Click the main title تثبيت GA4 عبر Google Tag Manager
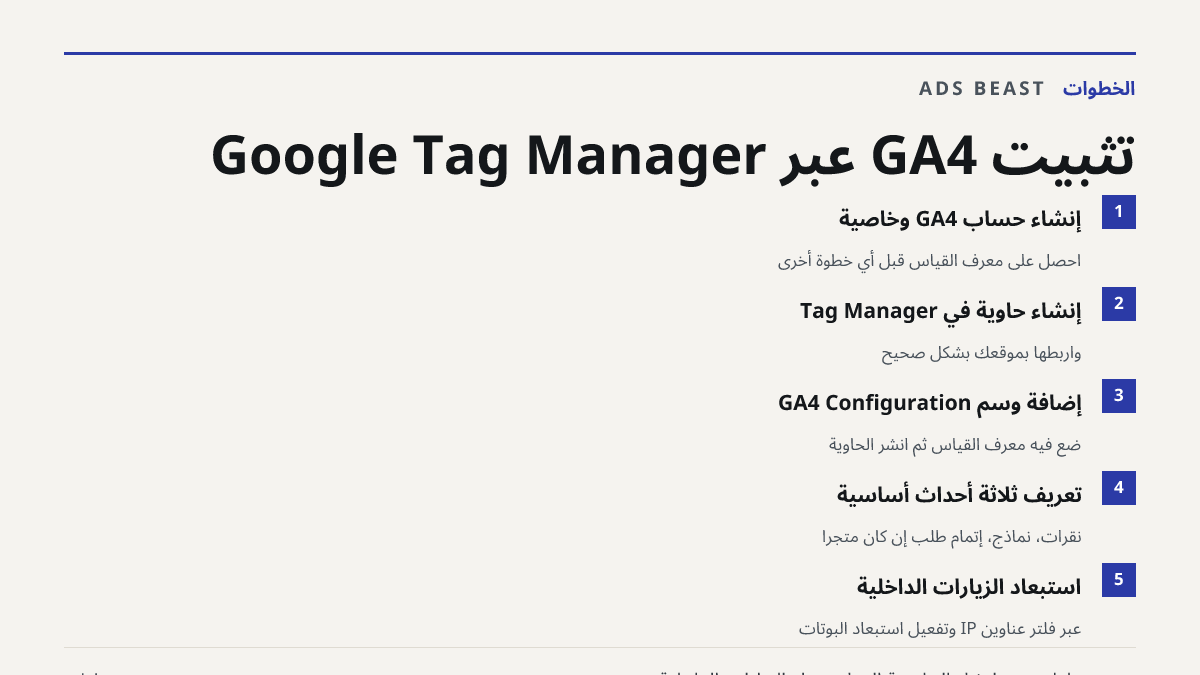This screenshot has width=1200, height=675. 673,156
